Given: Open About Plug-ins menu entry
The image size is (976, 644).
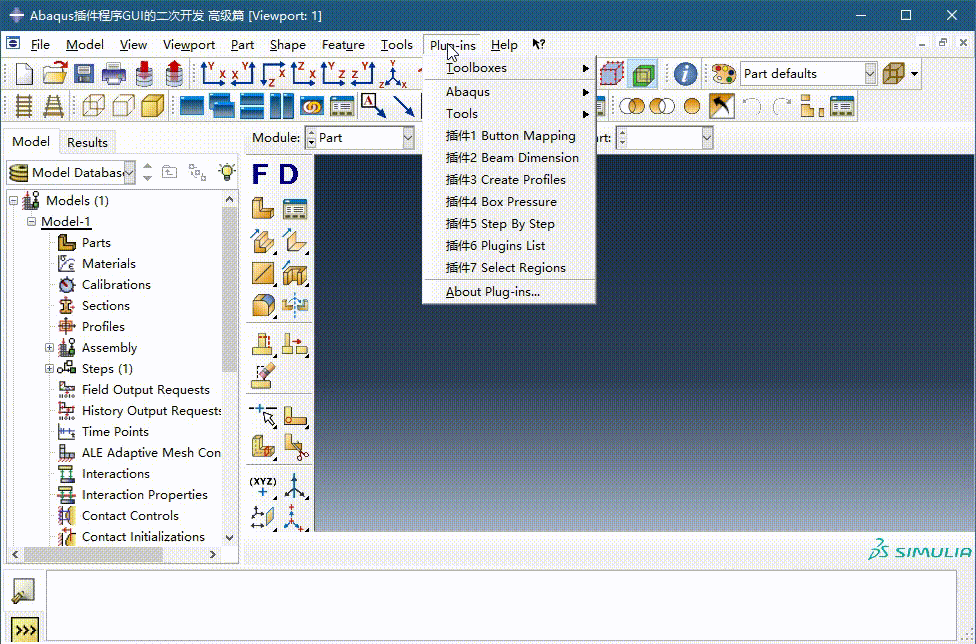Looking at the screenshot, I should pyautogui.click(x=492, y=292).
